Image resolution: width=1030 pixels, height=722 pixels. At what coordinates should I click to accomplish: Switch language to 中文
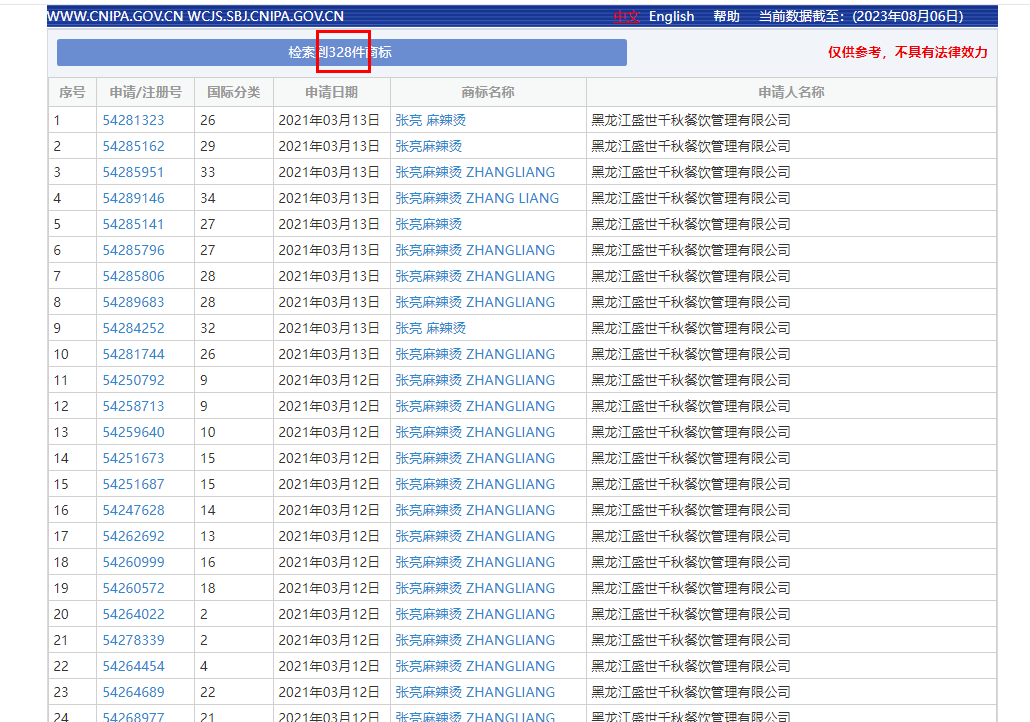pyautogui.click(x=626, y=16)
